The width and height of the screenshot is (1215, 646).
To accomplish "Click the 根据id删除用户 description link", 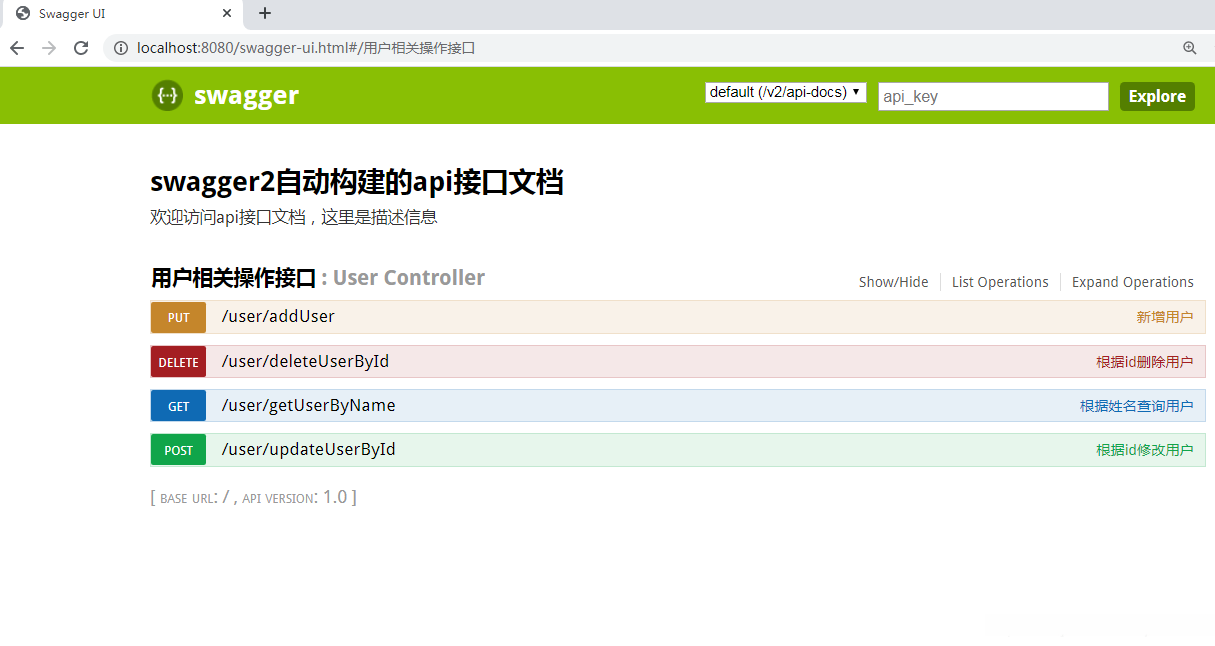I will (x=1144, y=362).
